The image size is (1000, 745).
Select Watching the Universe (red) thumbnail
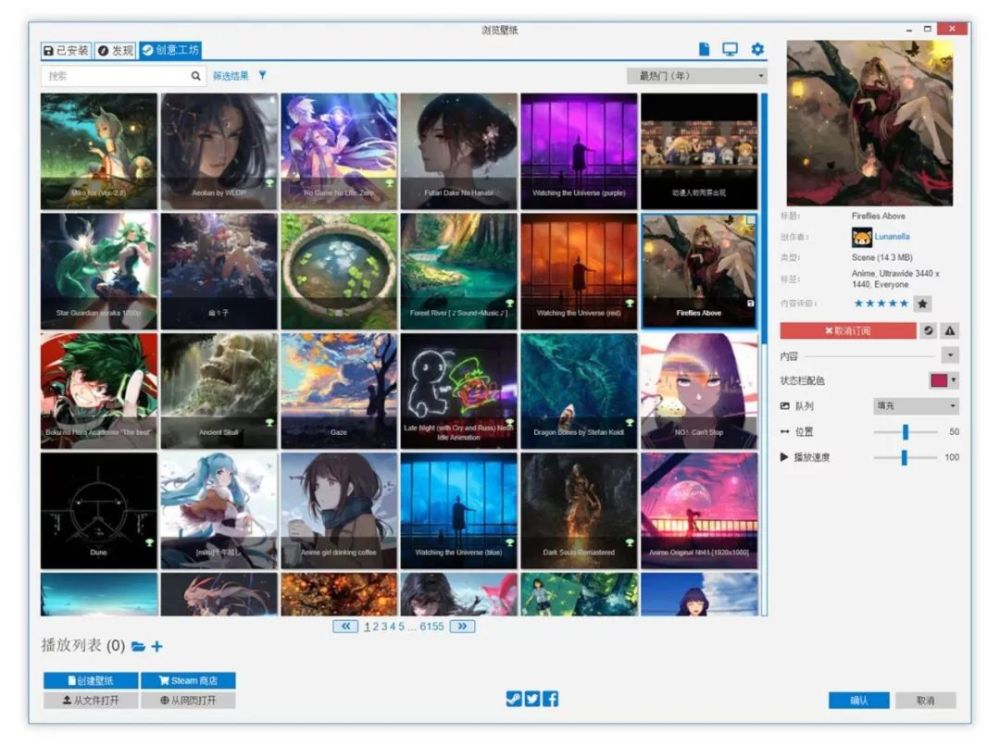tap(578, 271)
